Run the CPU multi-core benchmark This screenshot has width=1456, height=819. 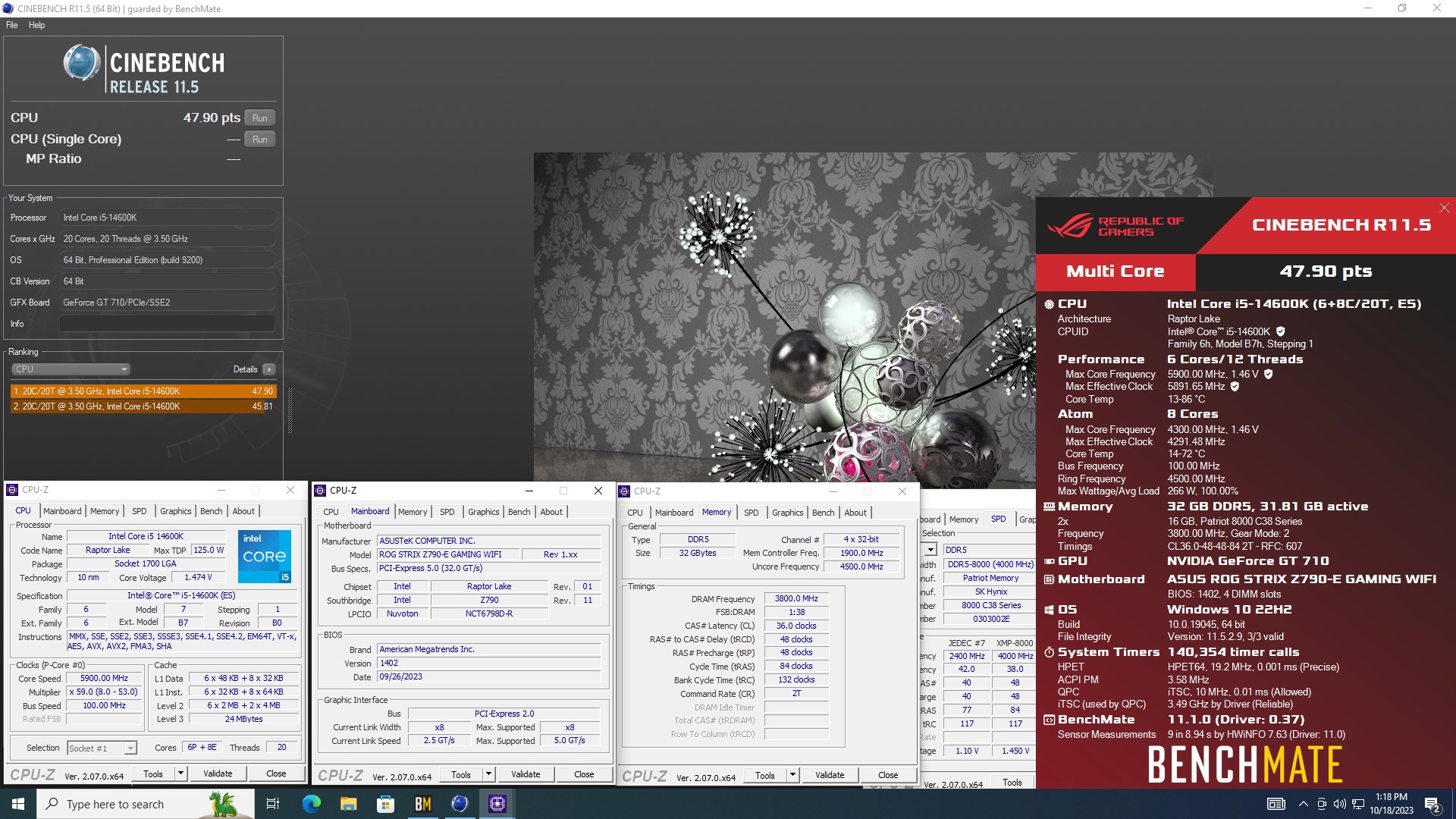coord(260,118)
